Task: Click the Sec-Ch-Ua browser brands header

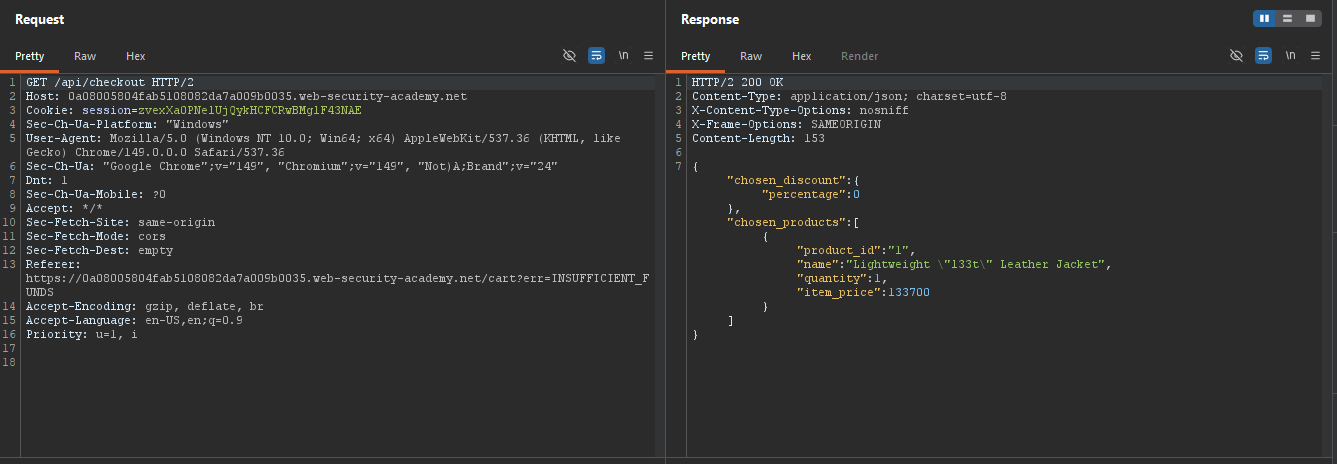Action: (292, 166)
